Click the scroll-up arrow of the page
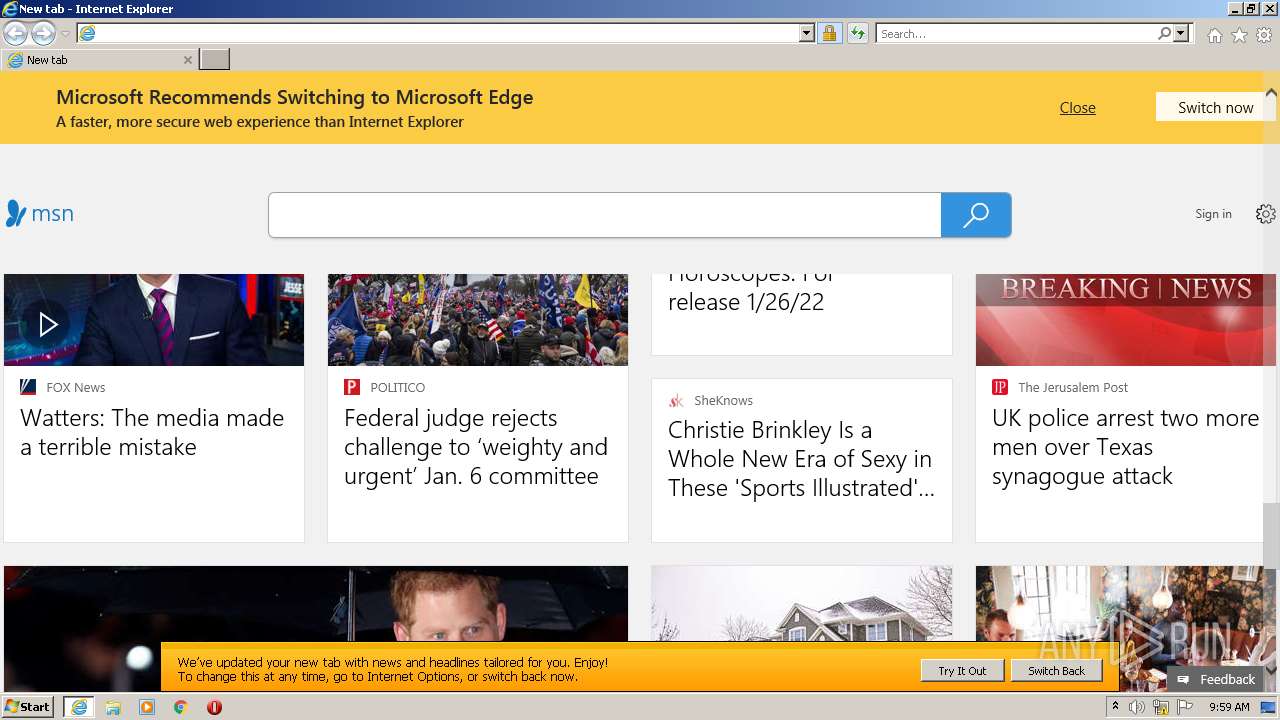 point(1271,93)
